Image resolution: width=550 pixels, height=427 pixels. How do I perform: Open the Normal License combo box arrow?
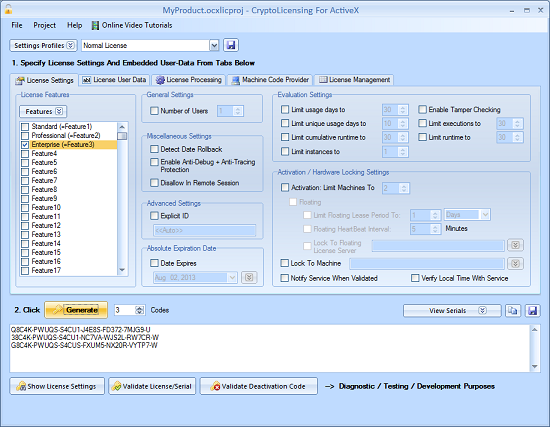214,45
